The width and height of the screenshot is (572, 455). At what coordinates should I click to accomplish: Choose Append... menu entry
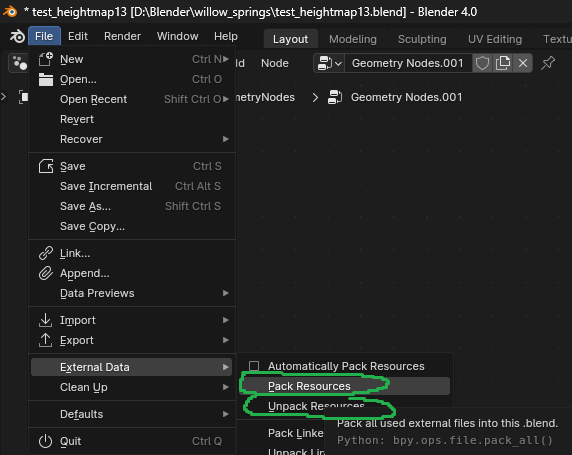[132, 273]
